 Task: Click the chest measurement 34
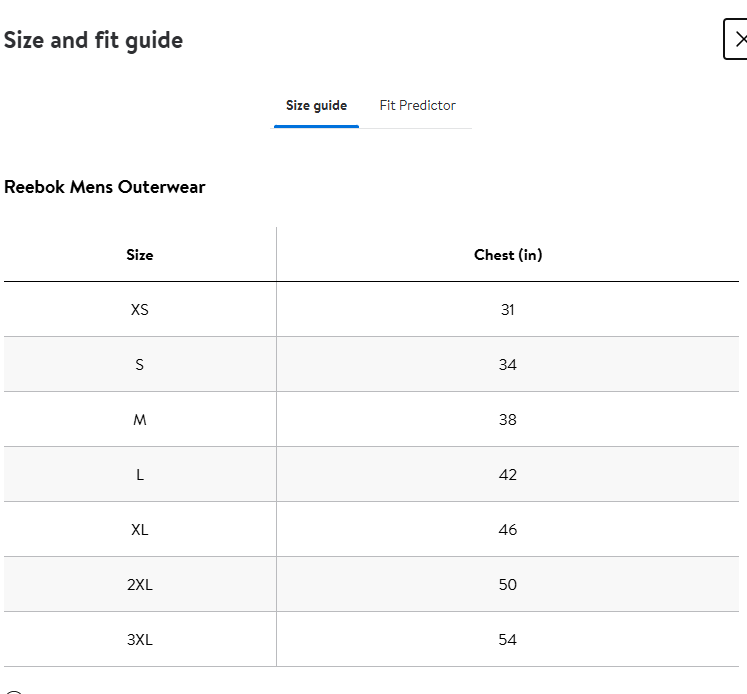tap(508, 365)
